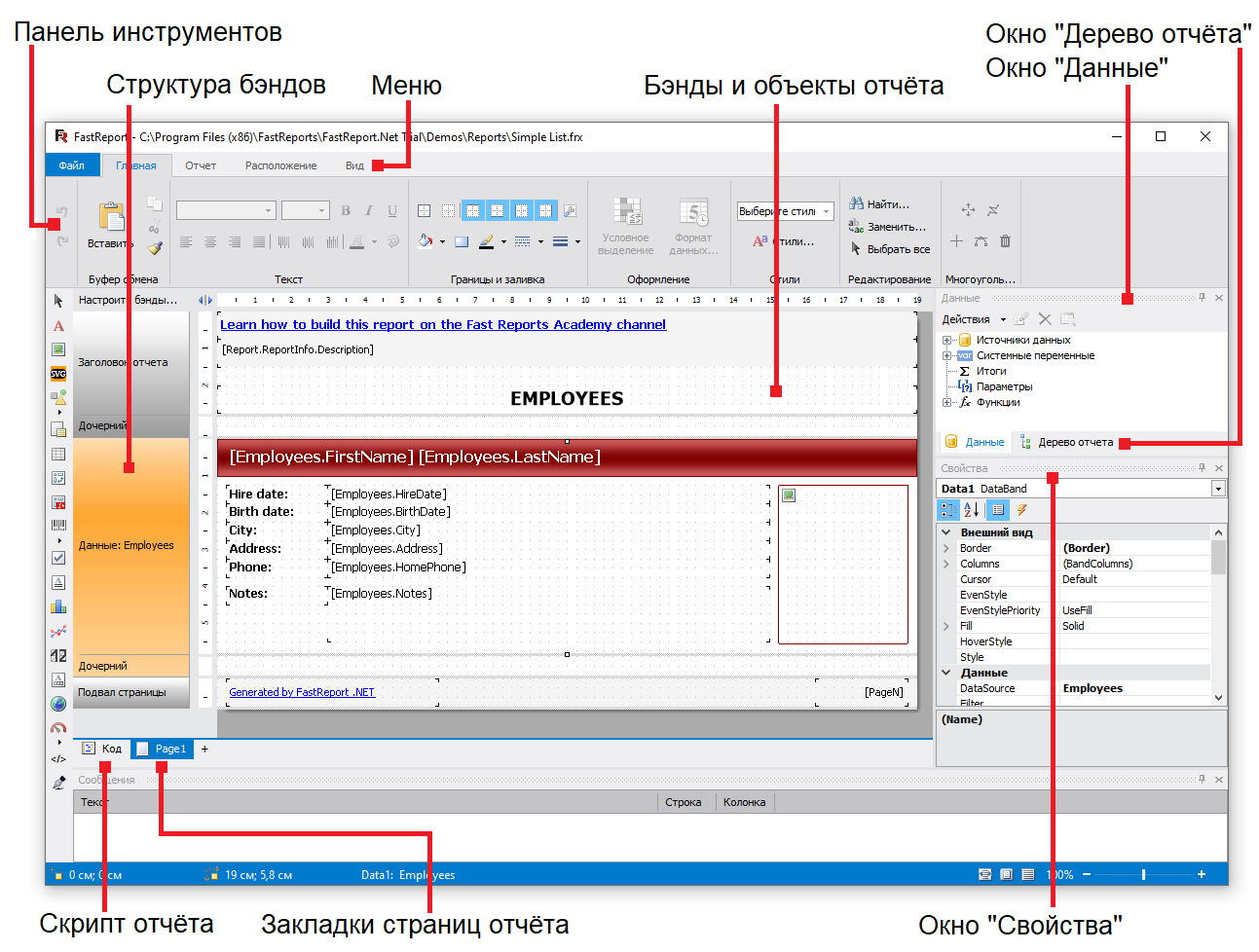
Task: Click the Categorized view icon in Свойства
Action: 947,509
